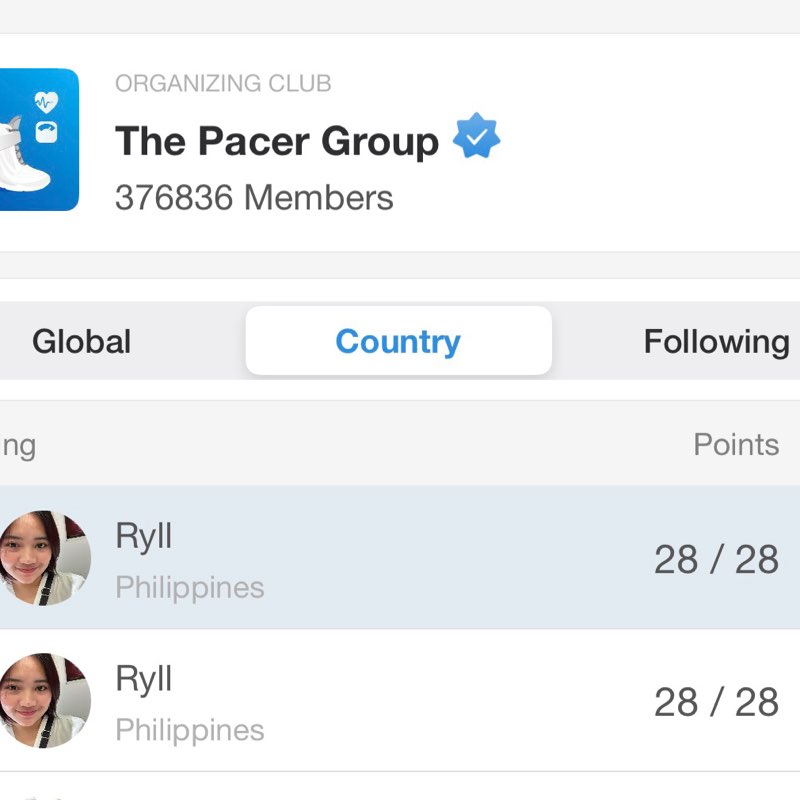Switch to the Global tab
Screen dimensions: 800x800
click(x=82, y=342)
